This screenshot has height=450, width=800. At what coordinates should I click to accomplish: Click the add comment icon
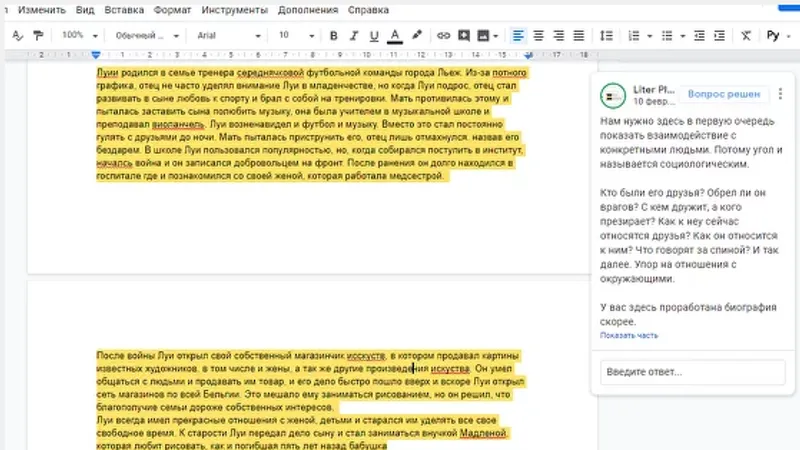(464, 36)
